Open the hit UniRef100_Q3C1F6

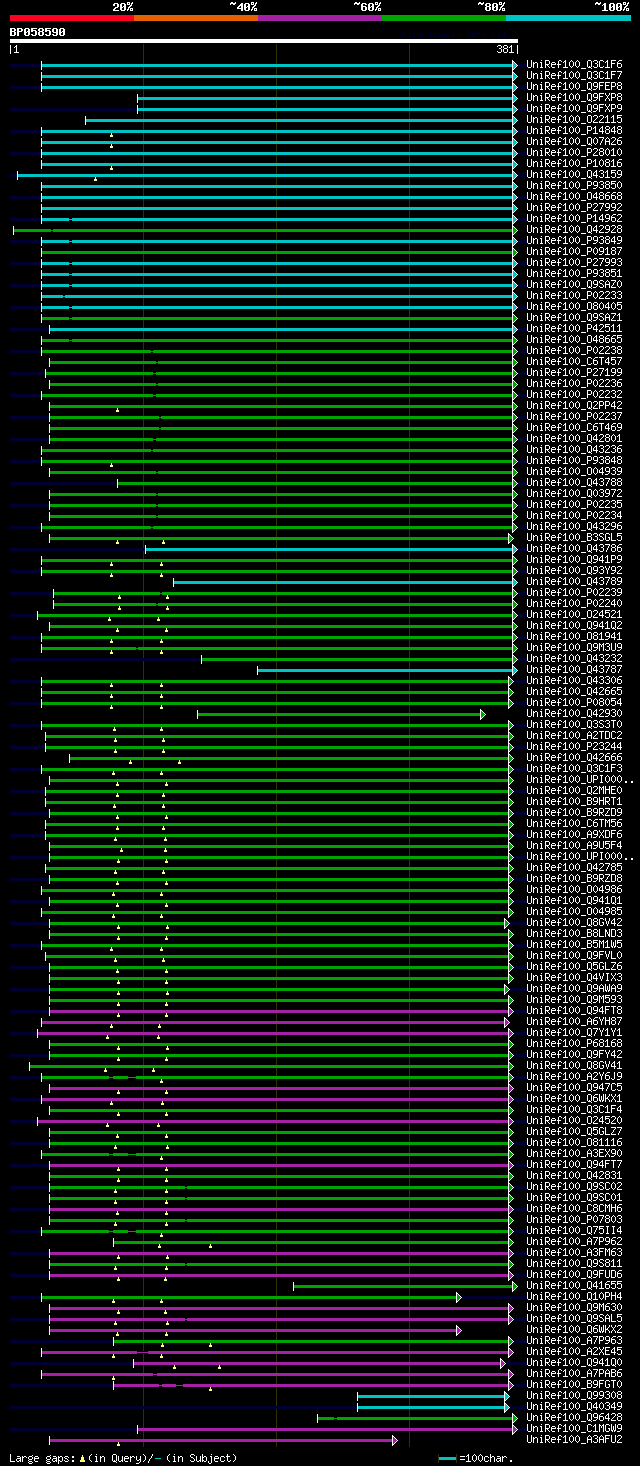tap(574, 65)
